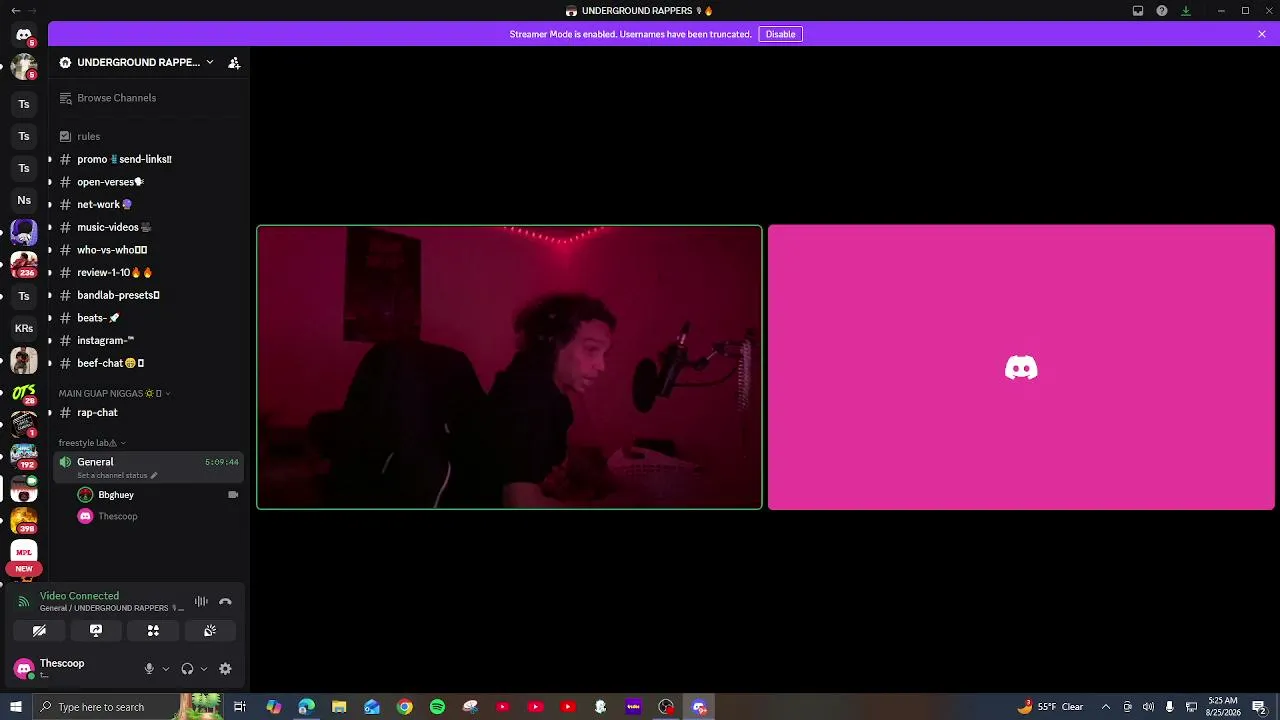Open system tray volume icon

pyautogui.click(x=1148, y=707)
